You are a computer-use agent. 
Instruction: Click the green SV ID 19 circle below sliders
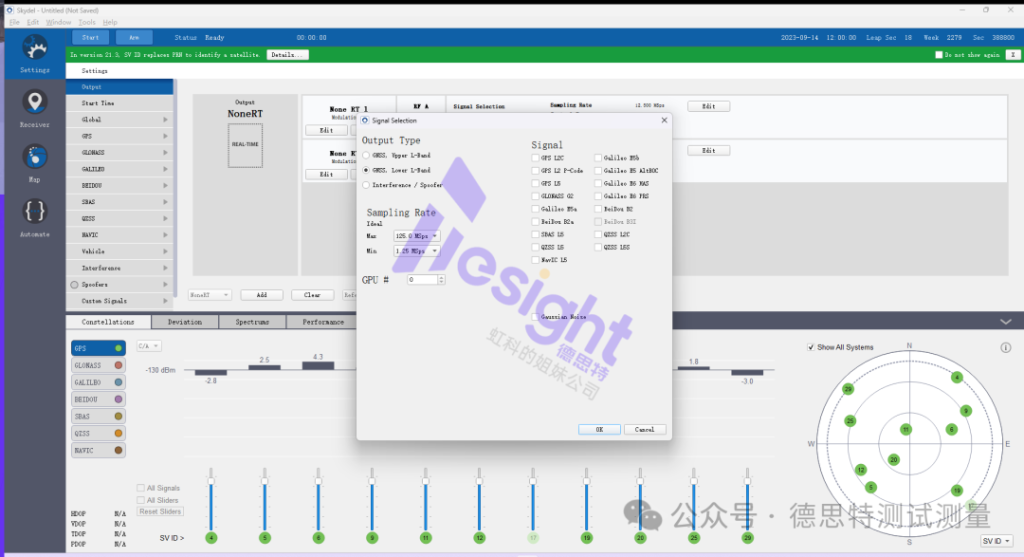[586, 538]
